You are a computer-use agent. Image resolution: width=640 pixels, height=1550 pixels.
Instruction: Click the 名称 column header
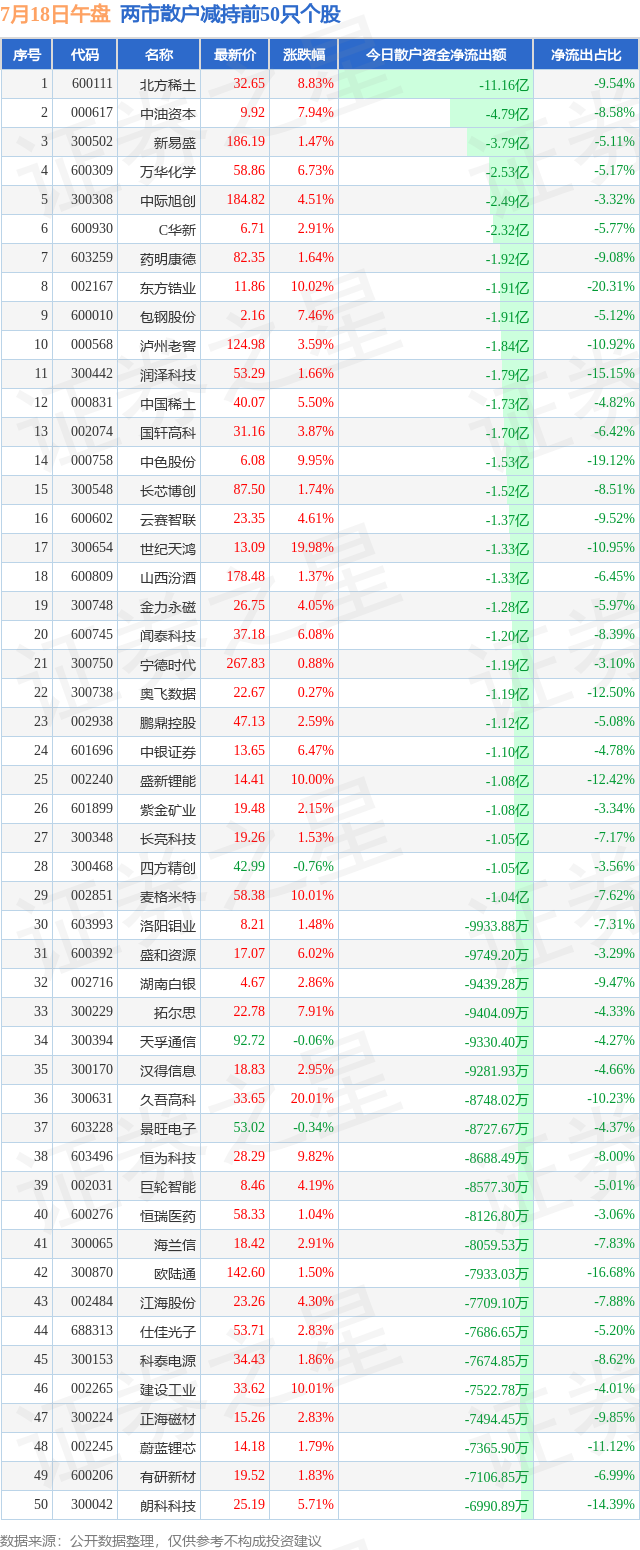(159, 55)
